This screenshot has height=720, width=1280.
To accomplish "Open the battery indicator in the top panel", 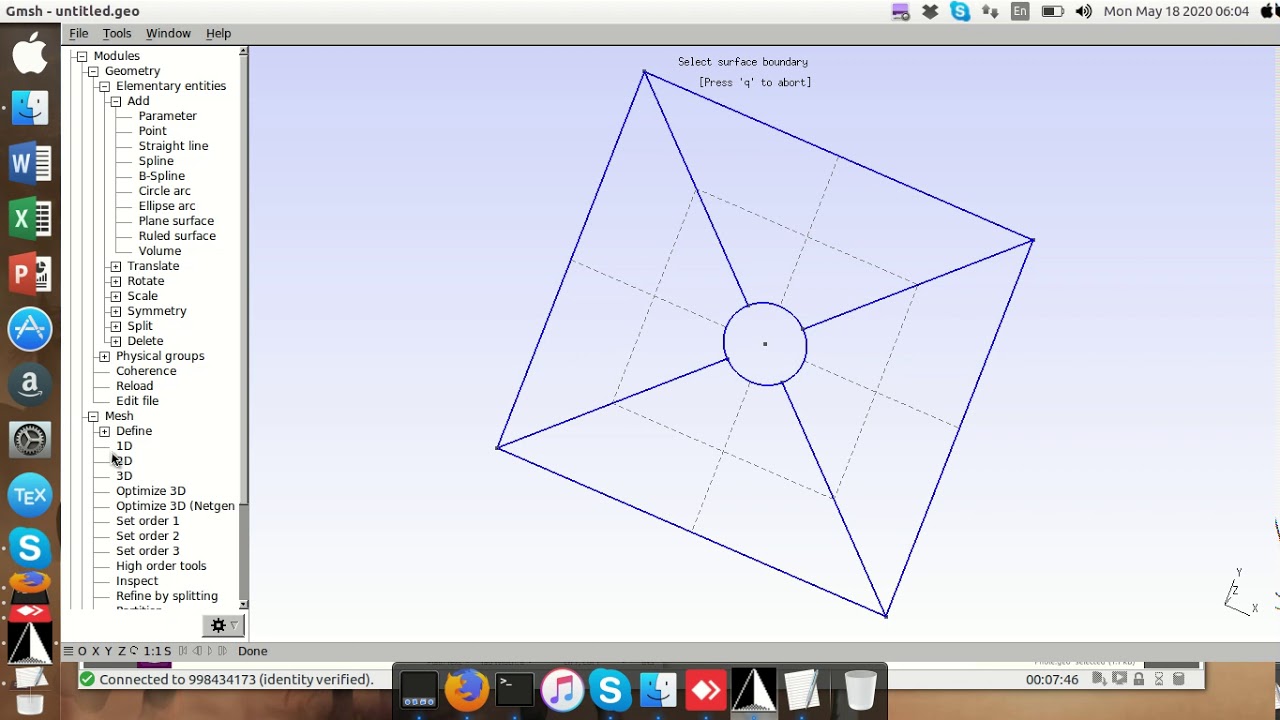I will (1052, 12).
